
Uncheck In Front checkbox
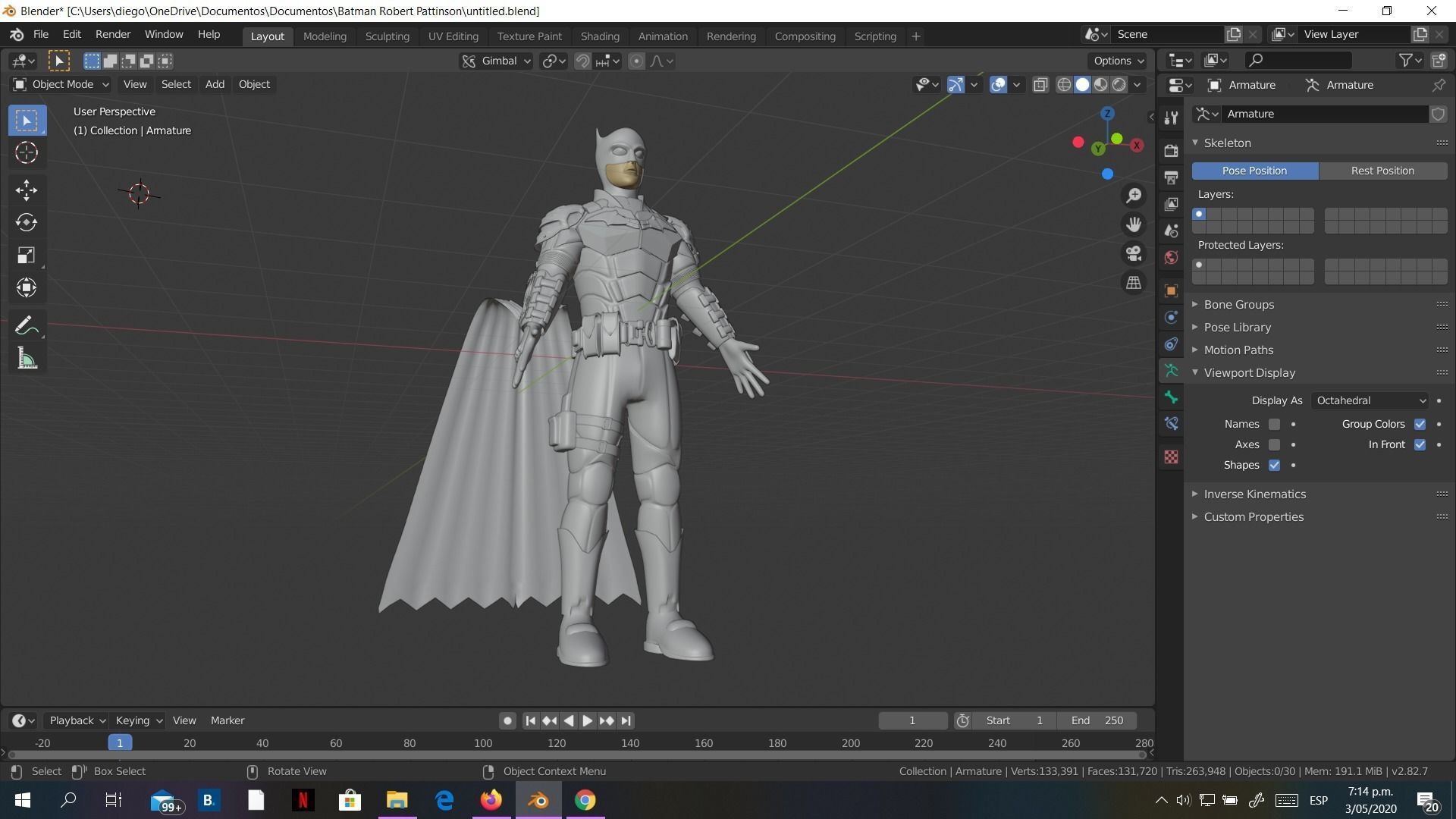(x=1420, y=444)
